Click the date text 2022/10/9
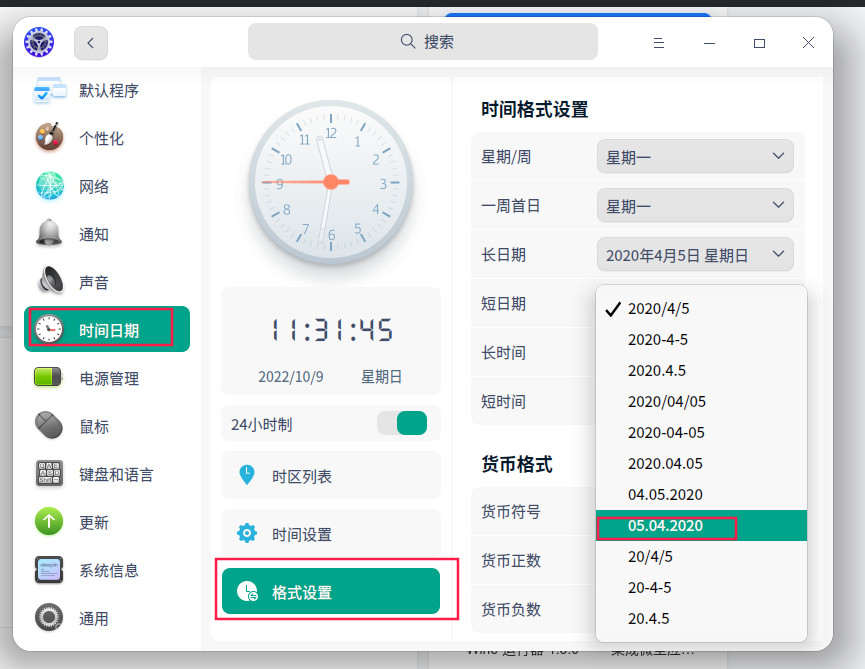This screenshot has height=669, width=865. coord(291,377)
